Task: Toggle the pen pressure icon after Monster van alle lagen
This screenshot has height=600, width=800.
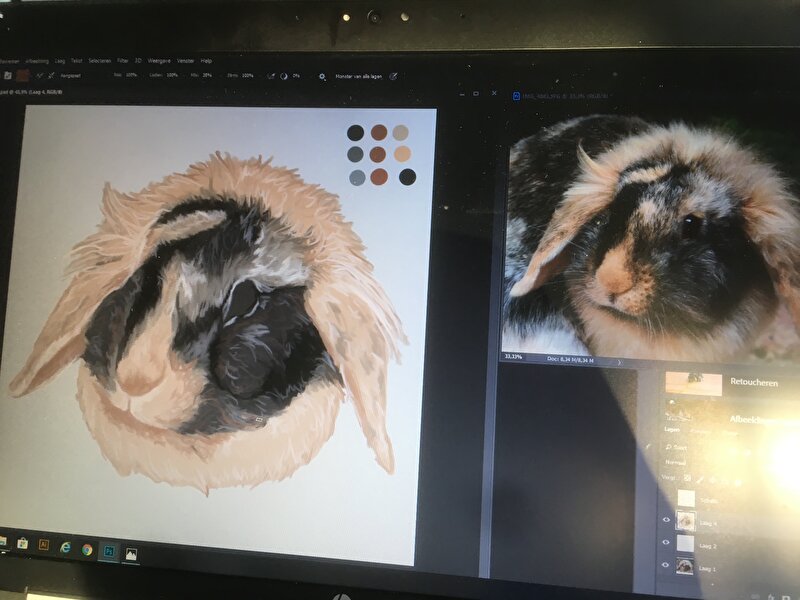Action: (393, 77)
